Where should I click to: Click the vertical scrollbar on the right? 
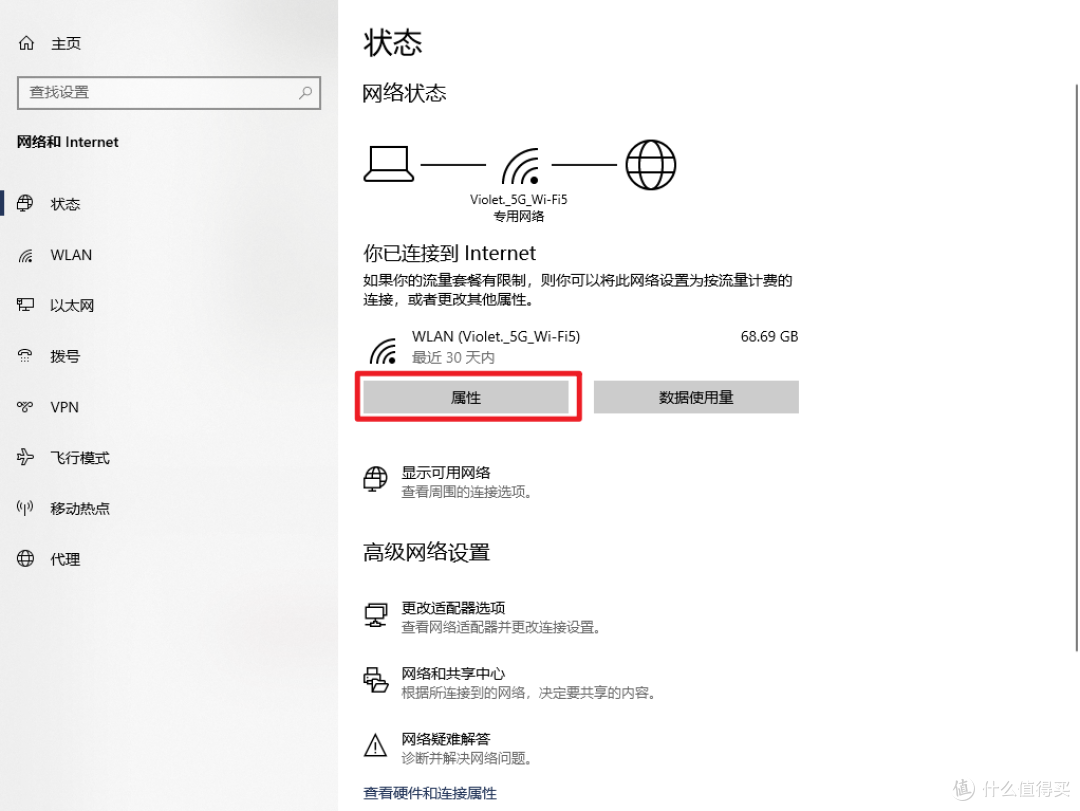pyautogui.click(x=1077, y=368)
